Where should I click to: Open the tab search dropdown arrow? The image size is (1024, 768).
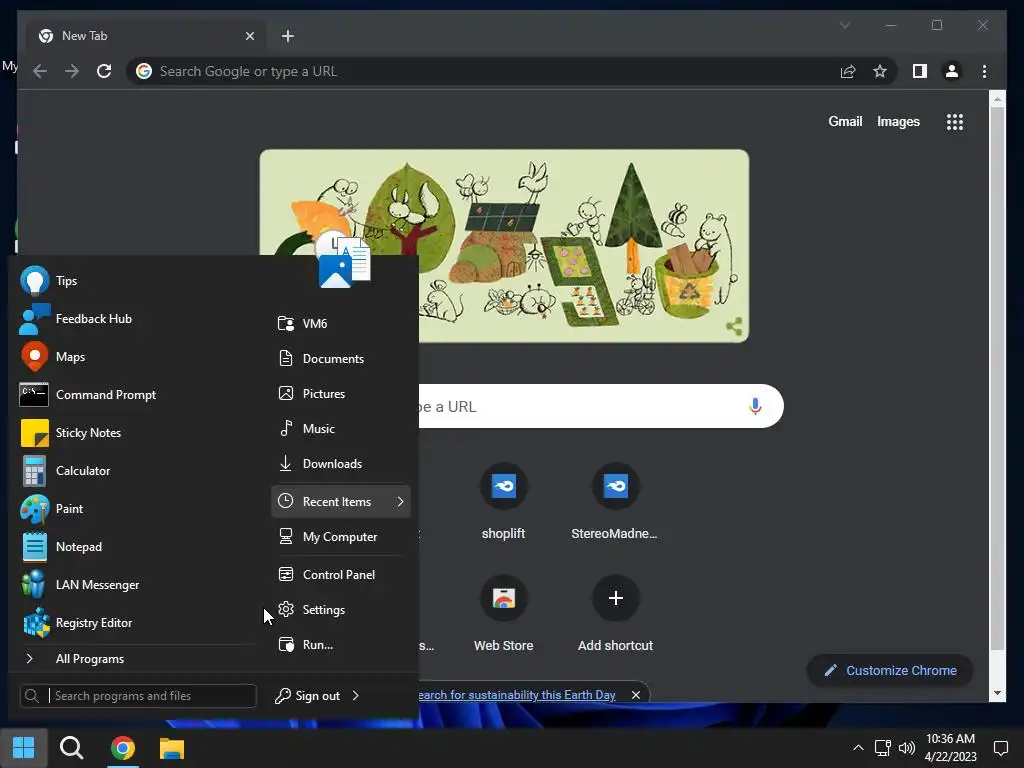click(844, 25)
